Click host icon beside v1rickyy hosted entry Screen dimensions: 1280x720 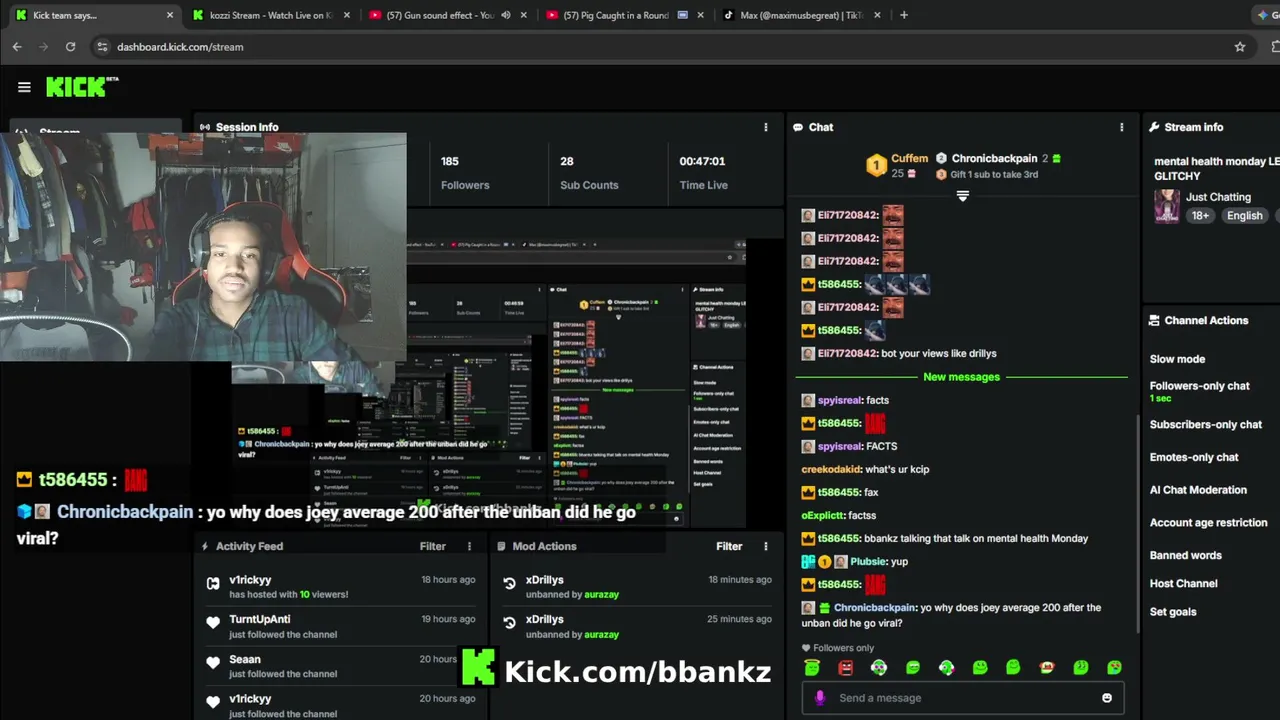point(213,583)
